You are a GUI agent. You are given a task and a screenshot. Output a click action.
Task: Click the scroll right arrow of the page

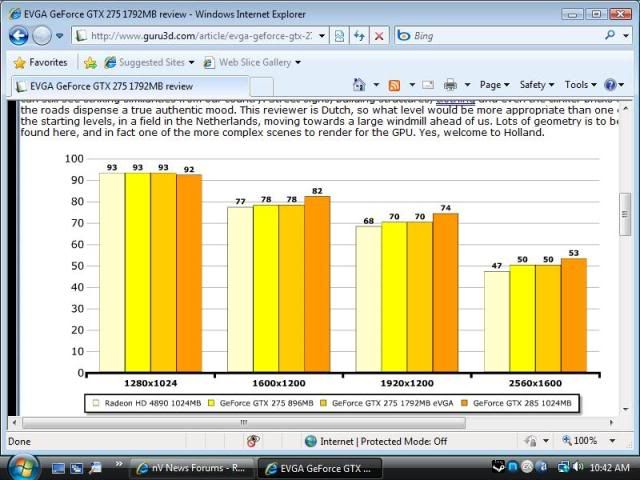point(611,422)
